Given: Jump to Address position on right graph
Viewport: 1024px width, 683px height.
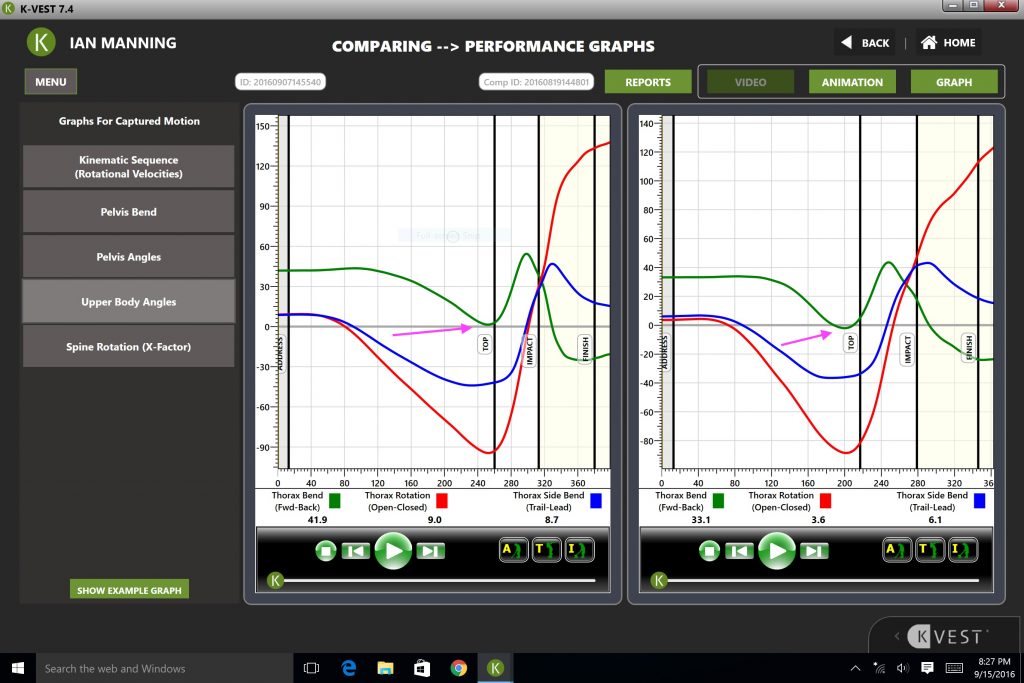Looking at the screenshot, I should (897, 550).
